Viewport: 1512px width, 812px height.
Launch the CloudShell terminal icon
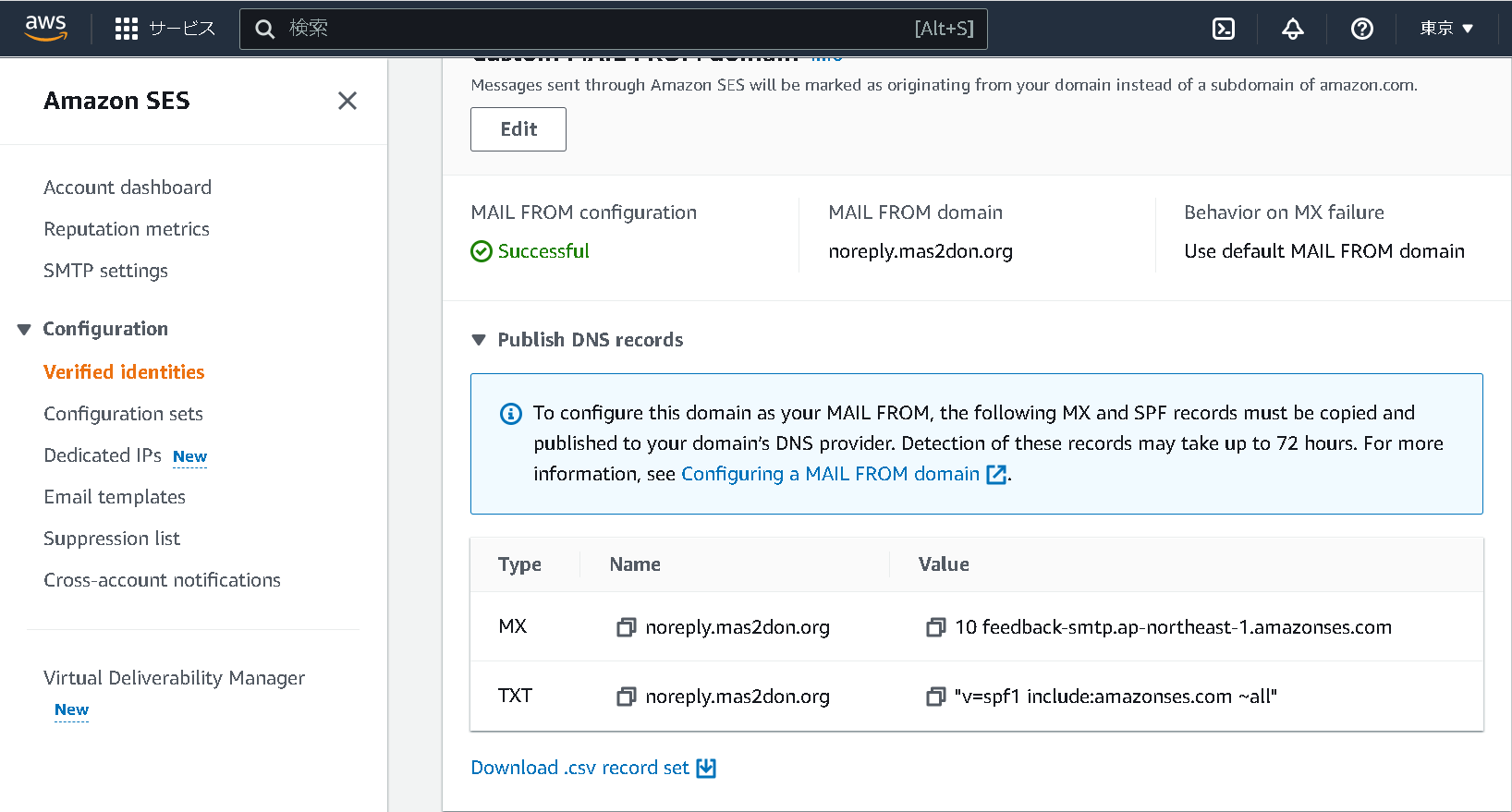click(1224, 29)
